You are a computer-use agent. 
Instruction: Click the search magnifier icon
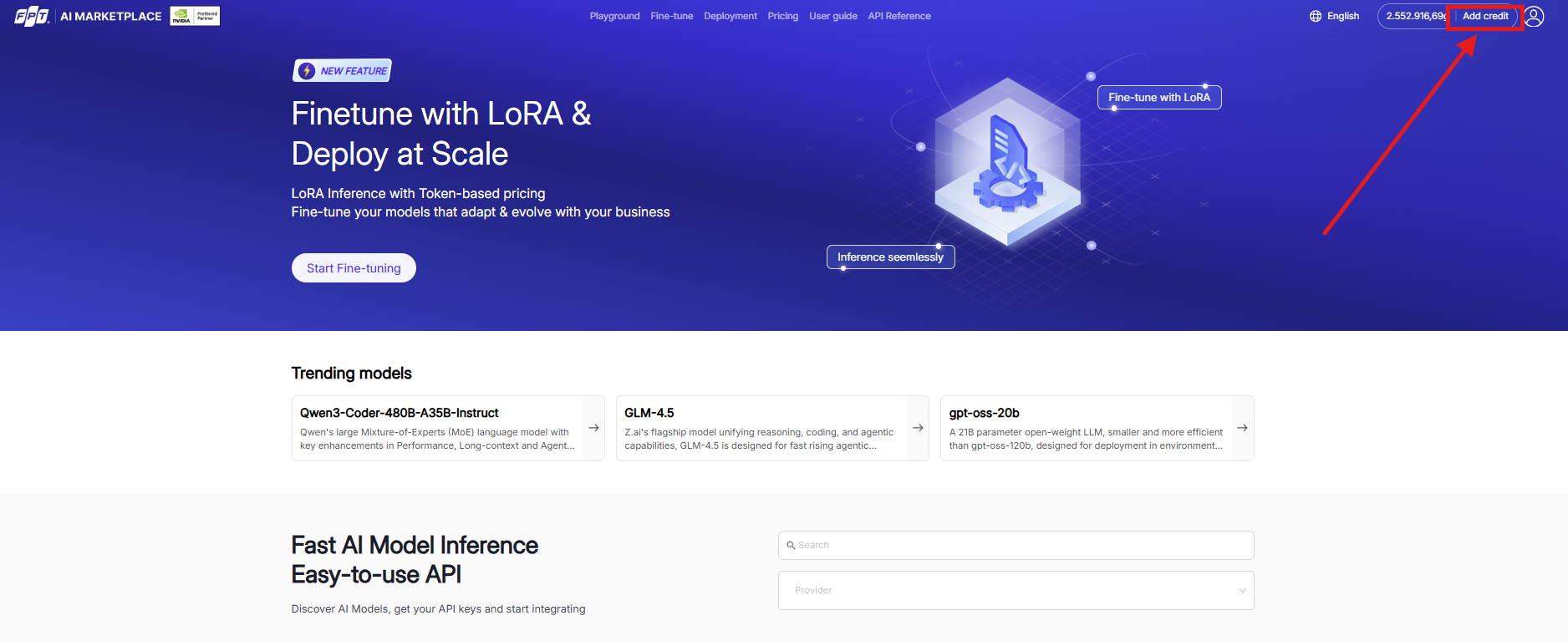coord(791,545)
